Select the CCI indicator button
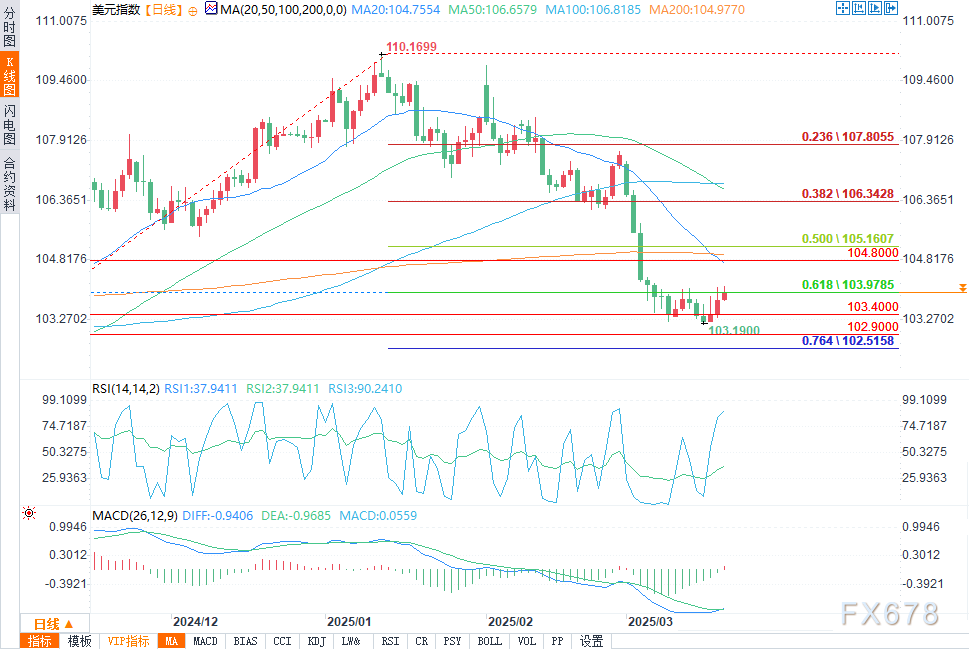The height and width of the screenshot is (649, 969). click(282, 641)
